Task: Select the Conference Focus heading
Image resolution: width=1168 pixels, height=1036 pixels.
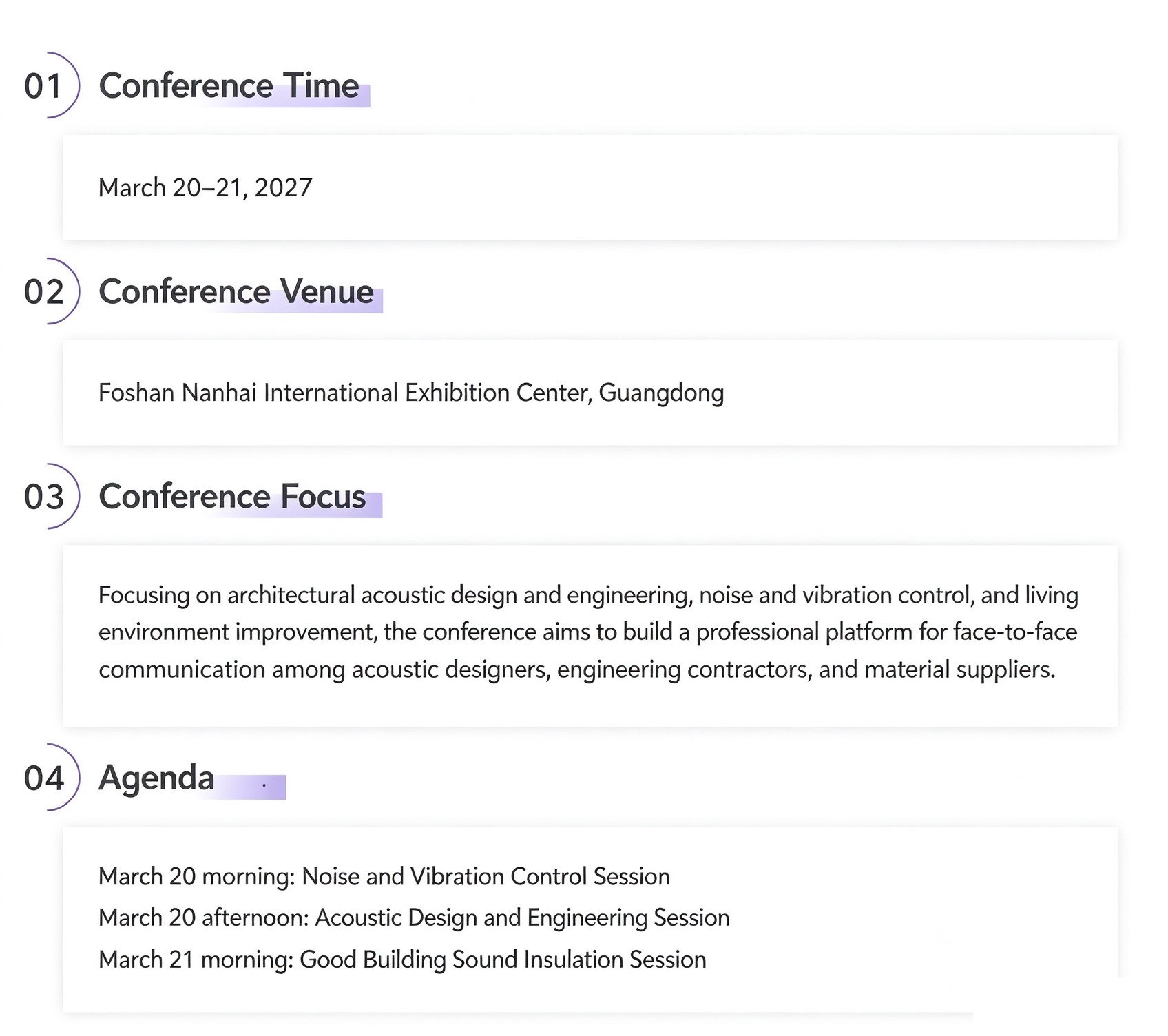Action: click(232, 497)
